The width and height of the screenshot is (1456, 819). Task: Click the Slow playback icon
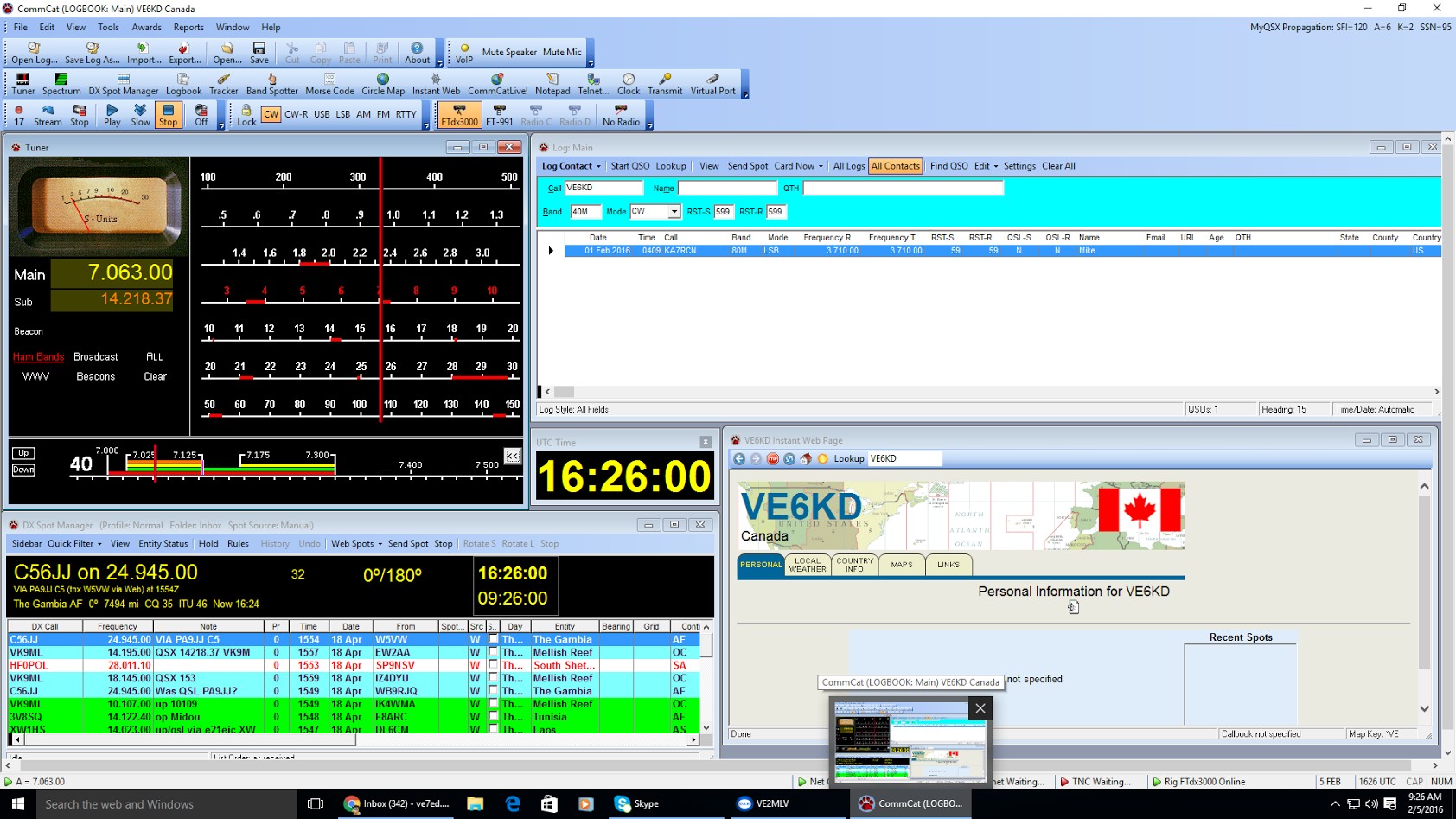click(x=140, y=115)
